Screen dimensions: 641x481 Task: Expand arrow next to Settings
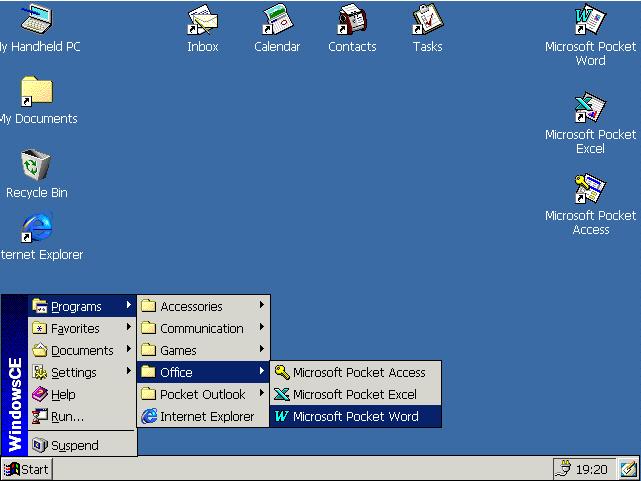128,371
